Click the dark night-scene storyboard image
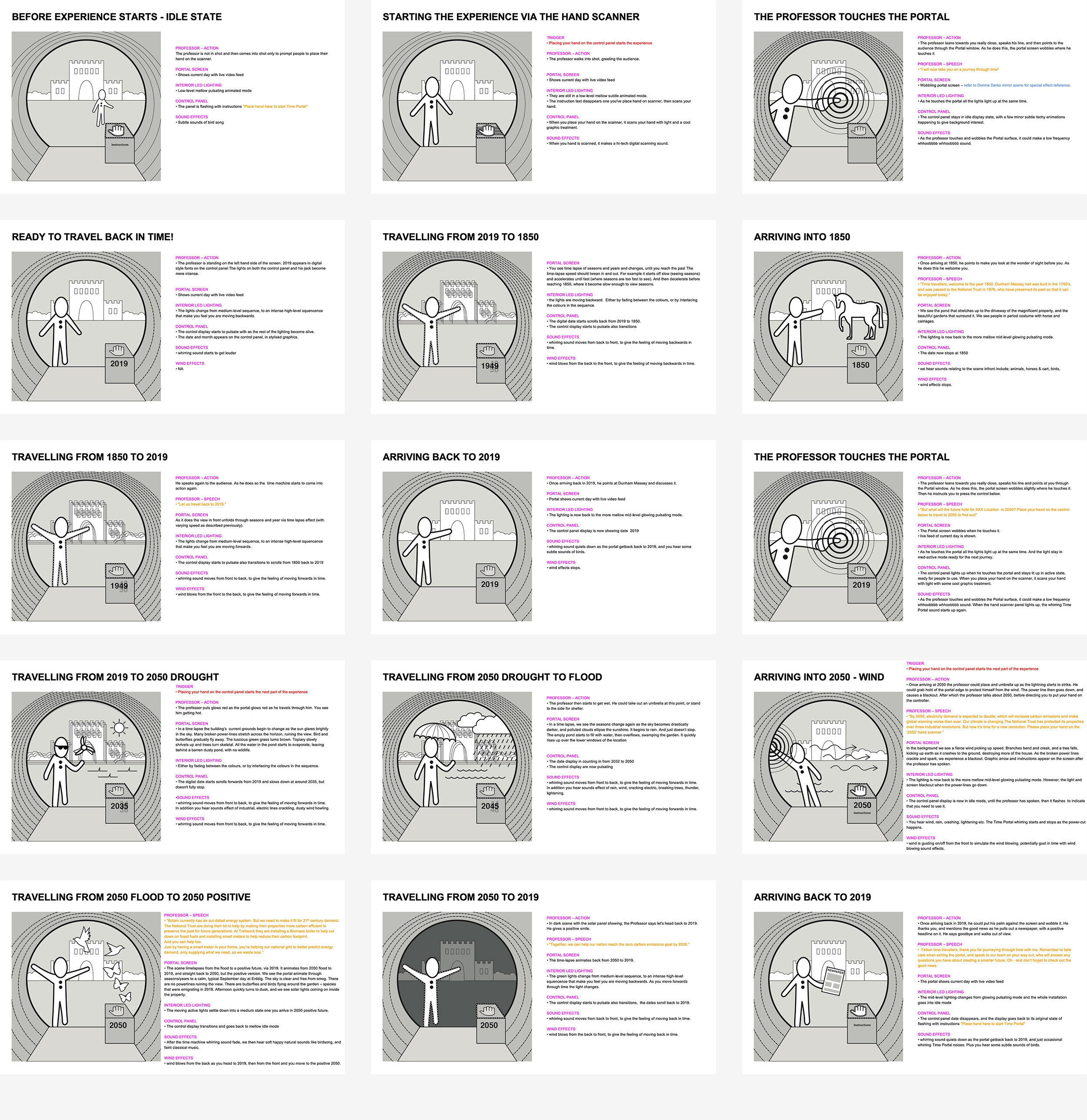Viewport: 1087px width, 1120px height. 457,986
